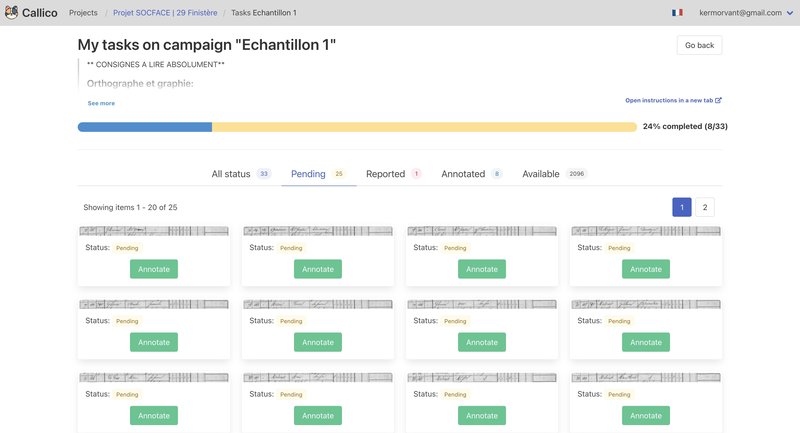Click the Orthographe et graphie heading
The width and height of the screenshot is (800, 433).
coord(140,83)
